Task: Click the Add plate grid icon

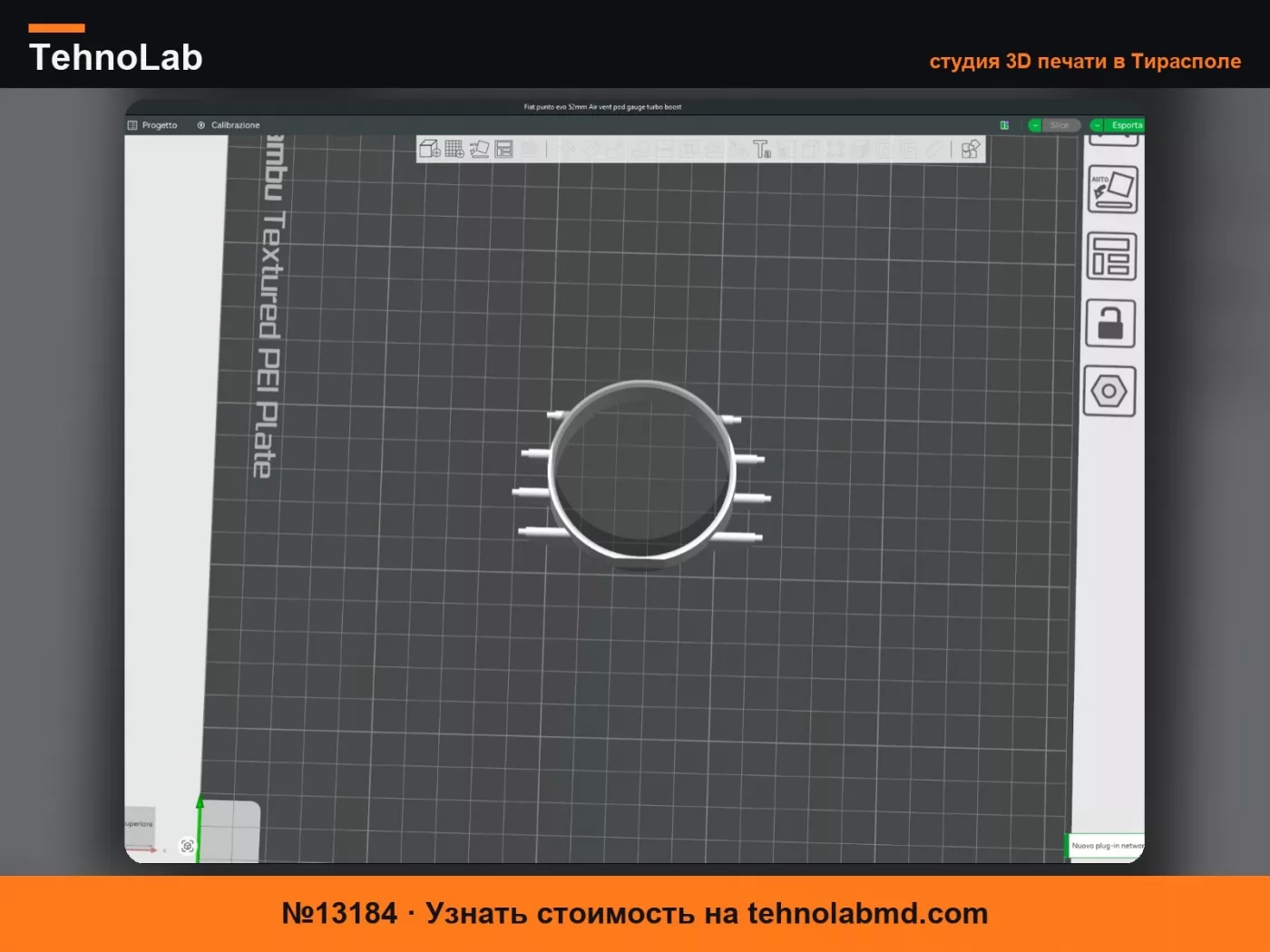Action: click(454, 149)
